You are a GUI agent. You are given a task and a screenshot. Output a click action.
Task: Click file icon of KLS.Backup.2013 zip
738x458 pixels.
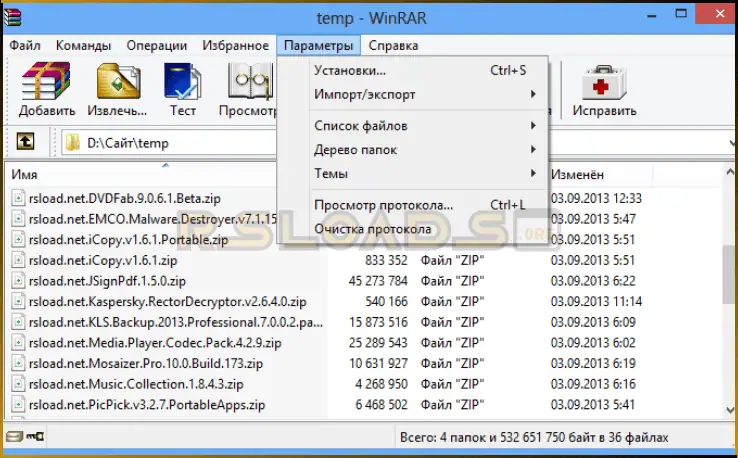18,322
